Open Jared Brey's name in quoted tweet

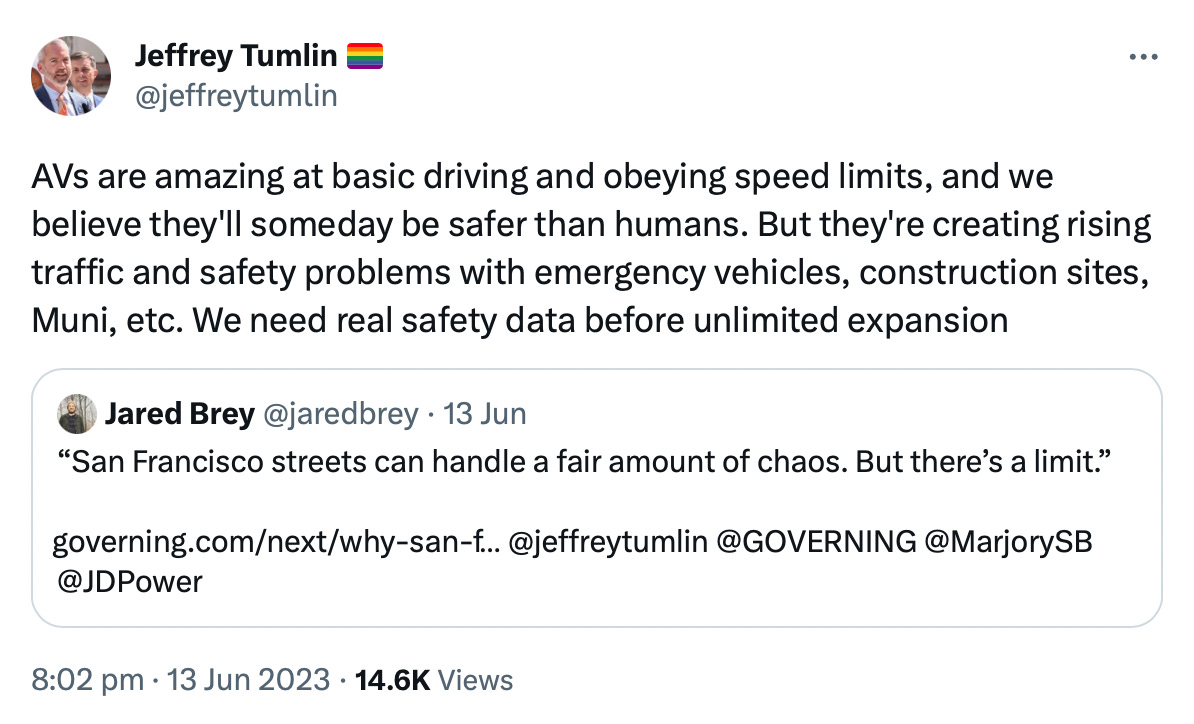[x=180, y=414]
